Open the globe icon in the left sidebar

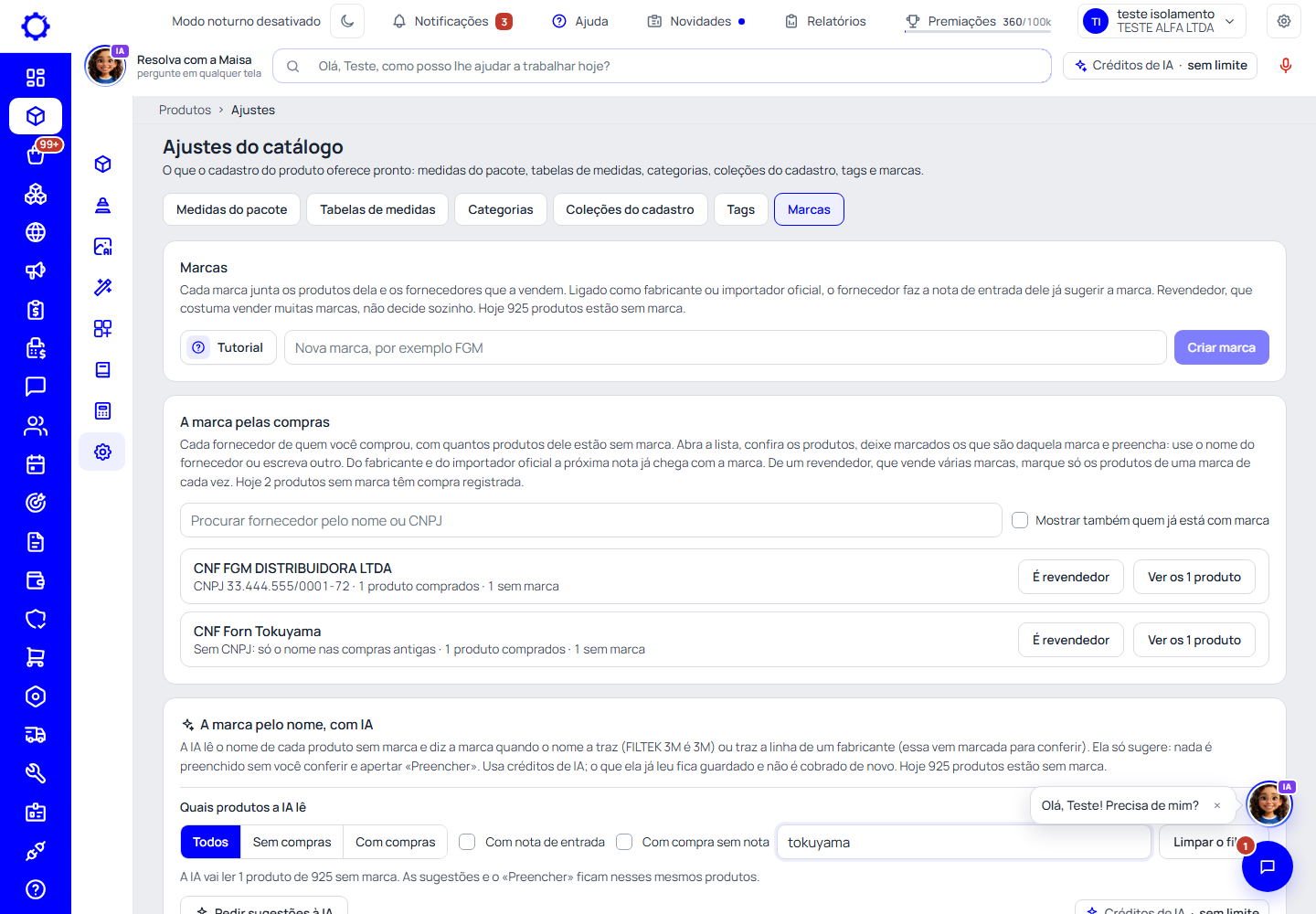tap(36, 232)
